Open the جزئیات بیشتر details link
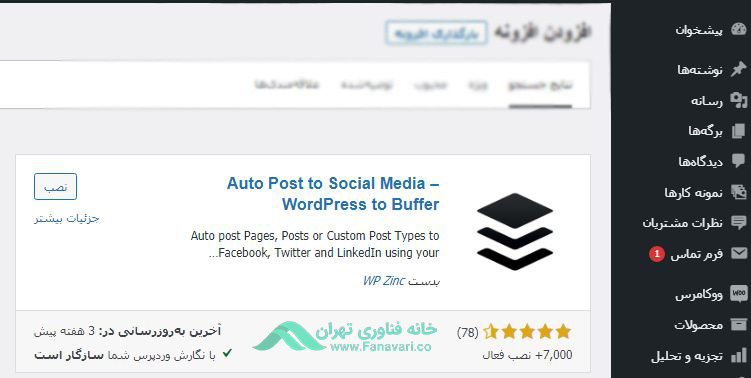This screenshot has width=751, height=378. [67, 218]
